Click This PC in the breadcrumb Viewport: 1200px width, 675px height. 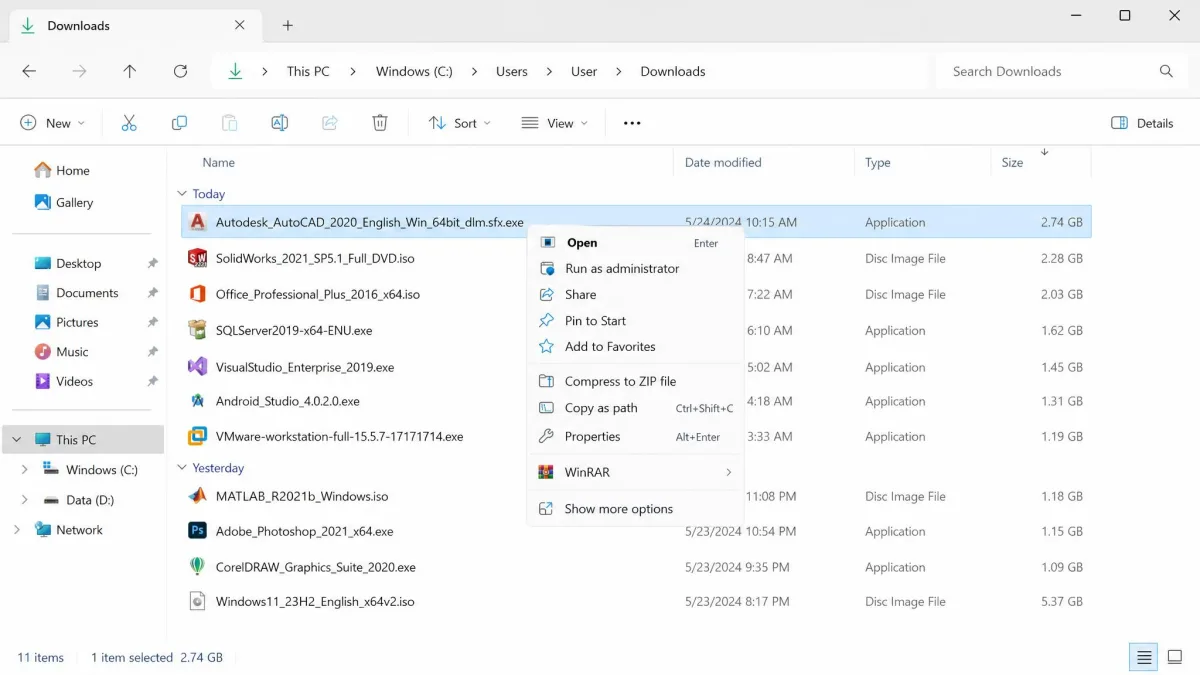(x=308, y=71)
